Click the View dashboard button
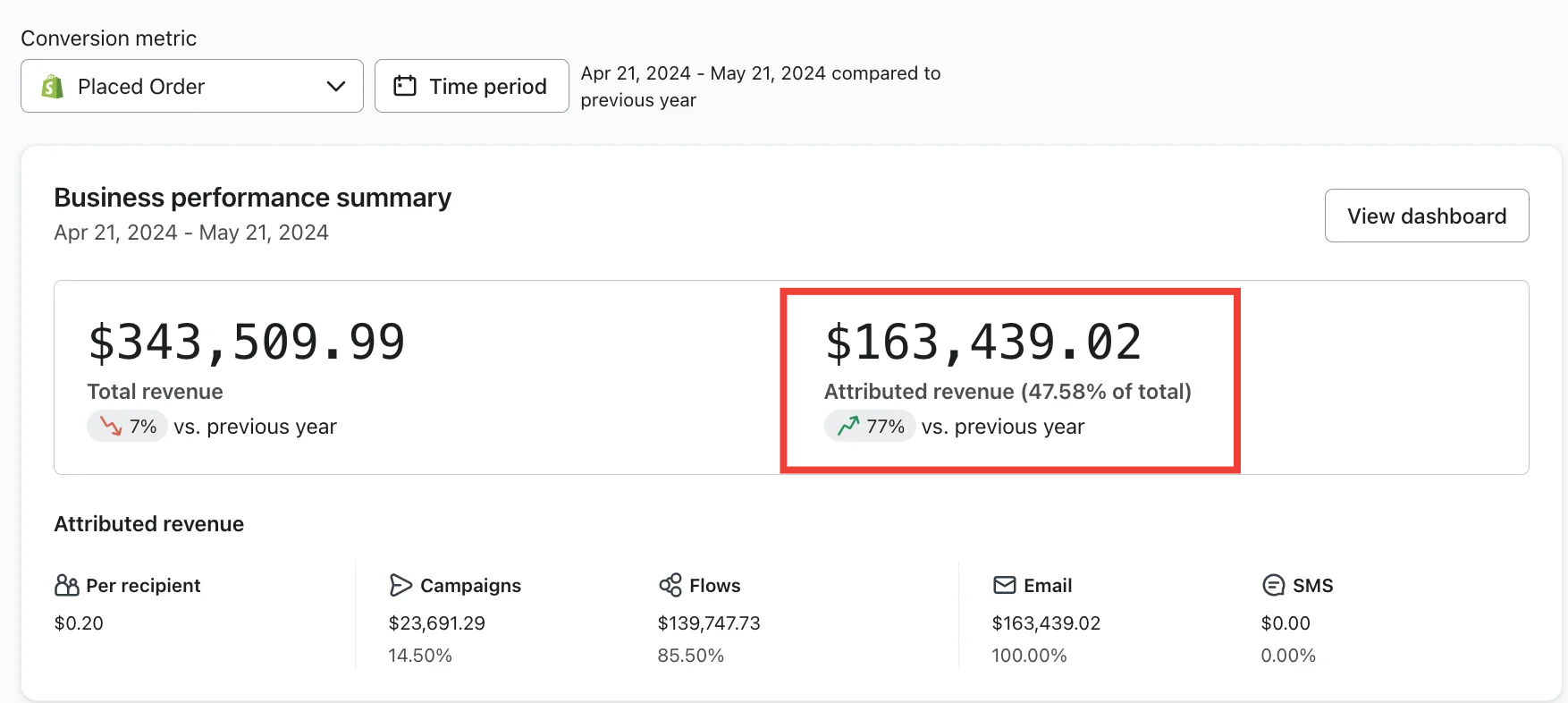The image size is (1568, 703). (1427, 216)
